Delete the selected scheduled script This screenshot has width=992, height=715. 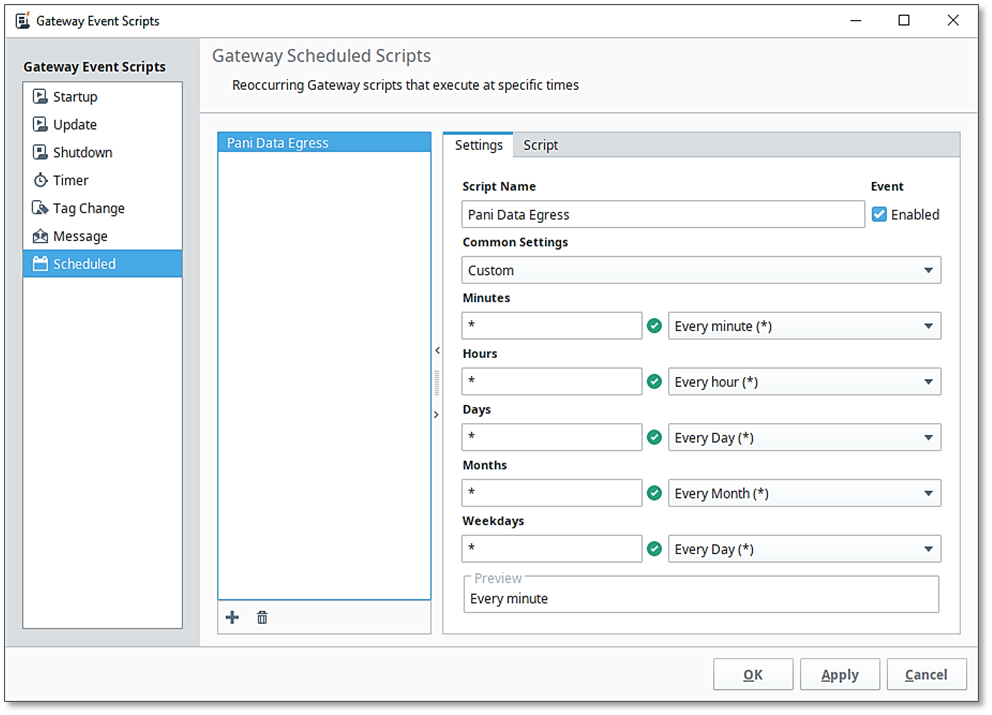point(262,618)
